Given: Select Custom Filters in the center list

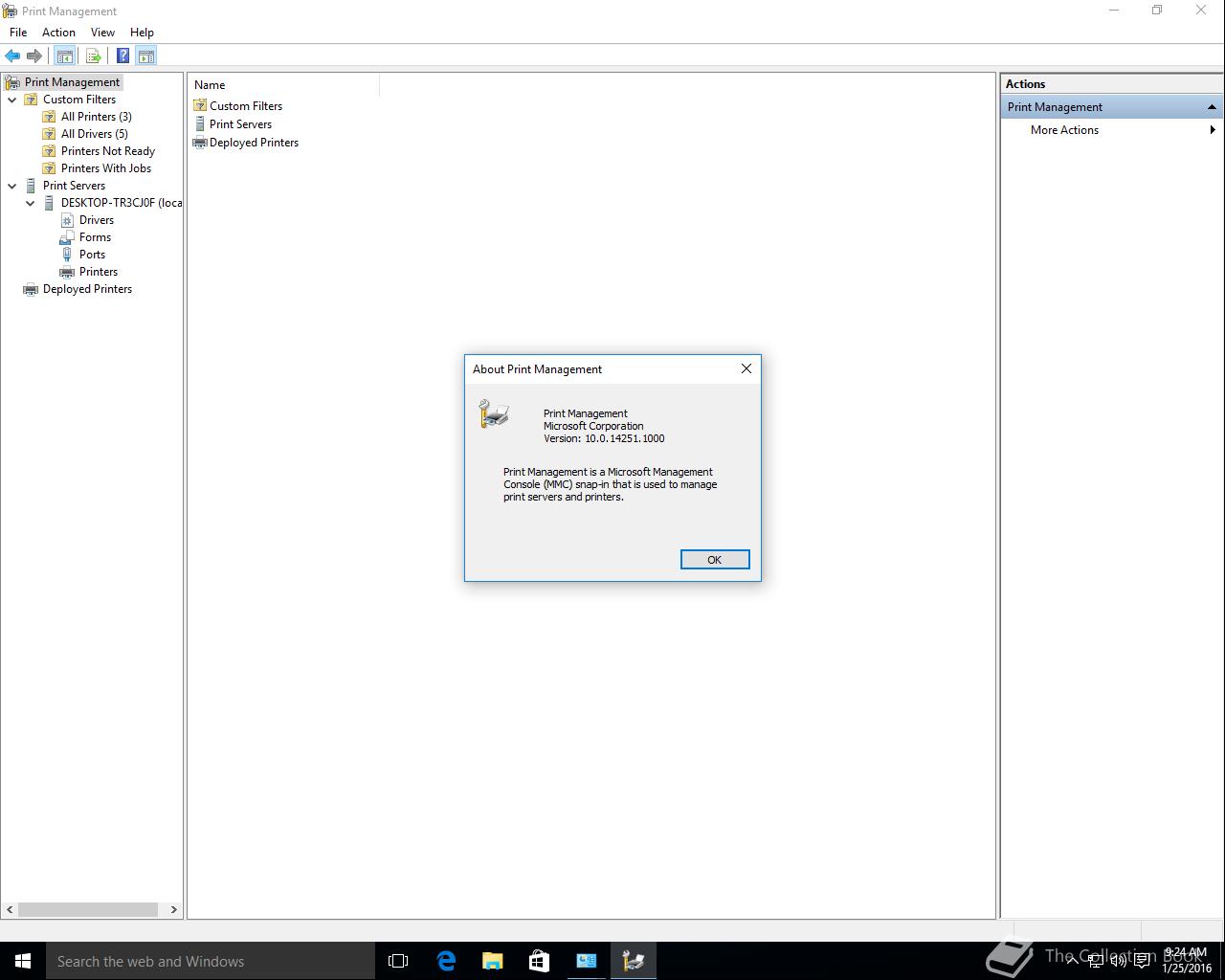Looking at the screenshot, I should pyautogui.click(x=245, y=106).
